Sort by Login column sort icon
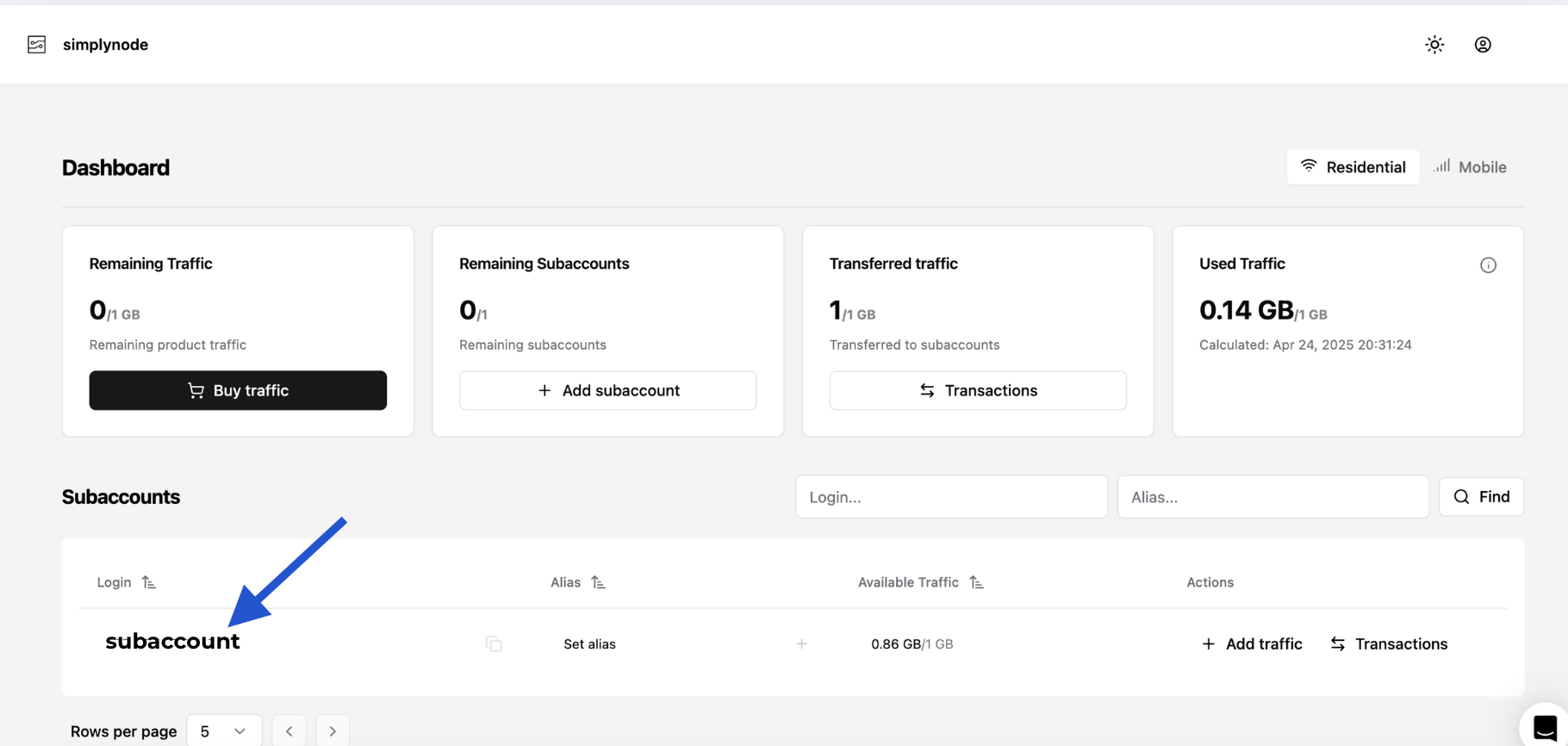This screenshot has height=746, width=1568. 149,582
